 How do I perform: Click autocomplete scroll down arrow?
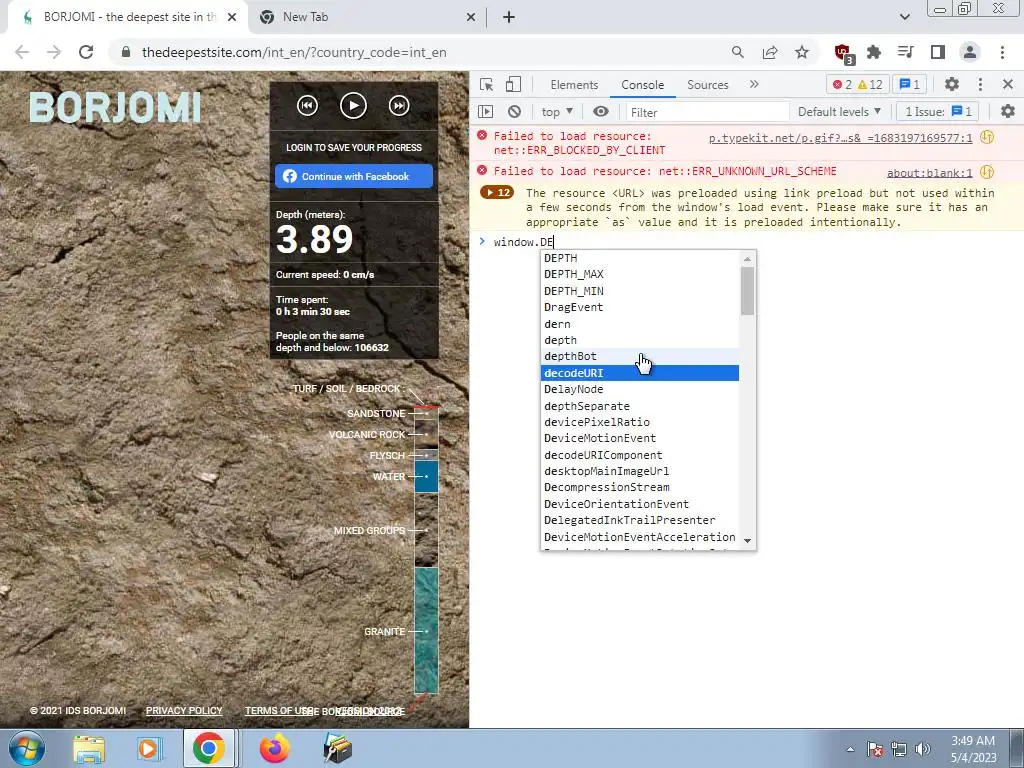coord(747,541)
